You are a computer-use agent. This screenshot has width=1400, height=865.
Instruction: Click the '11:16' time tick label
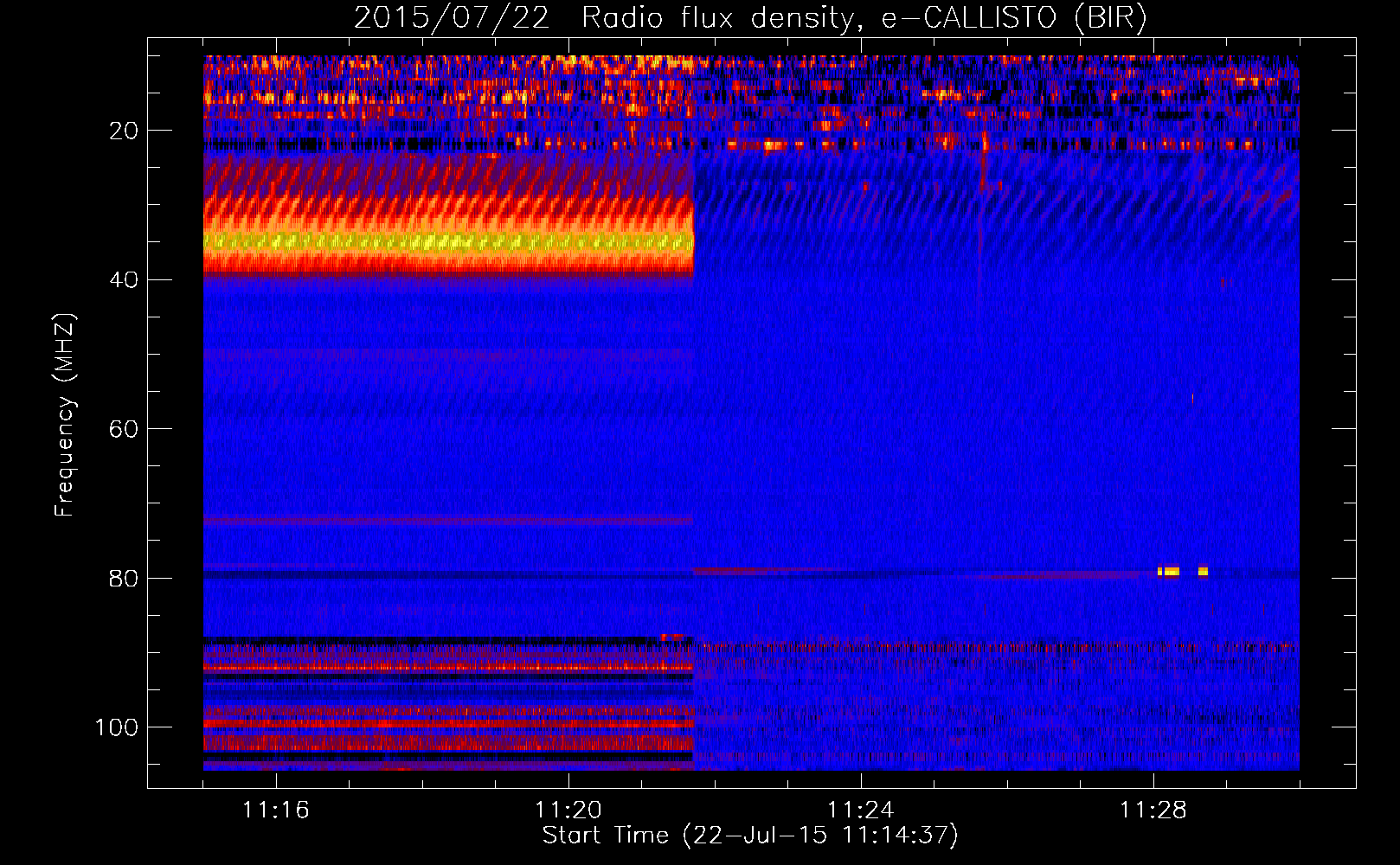[276, 811]
